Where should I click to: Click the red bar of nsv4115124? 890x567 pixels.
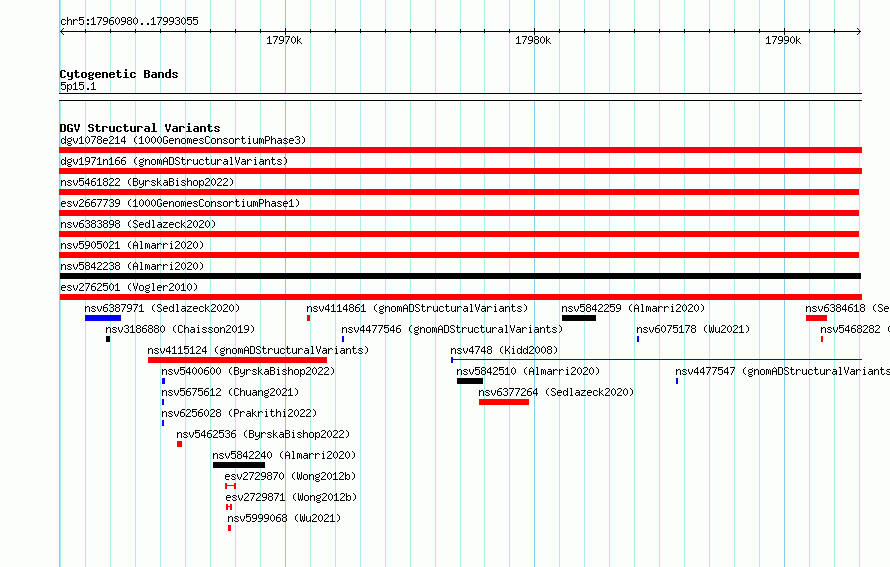237,360
